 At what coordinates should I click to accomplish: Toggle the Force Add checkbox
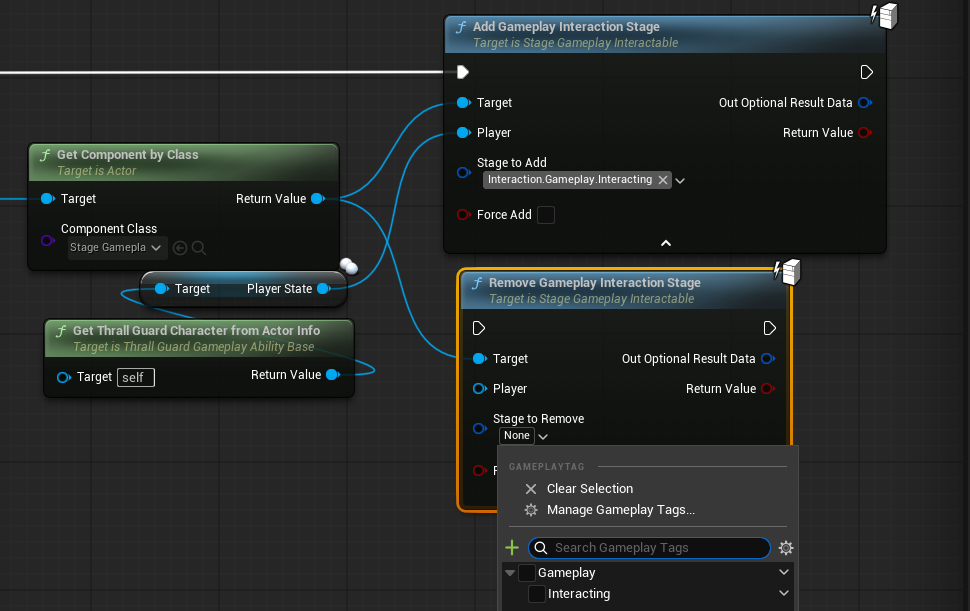(x=544, y=214)
